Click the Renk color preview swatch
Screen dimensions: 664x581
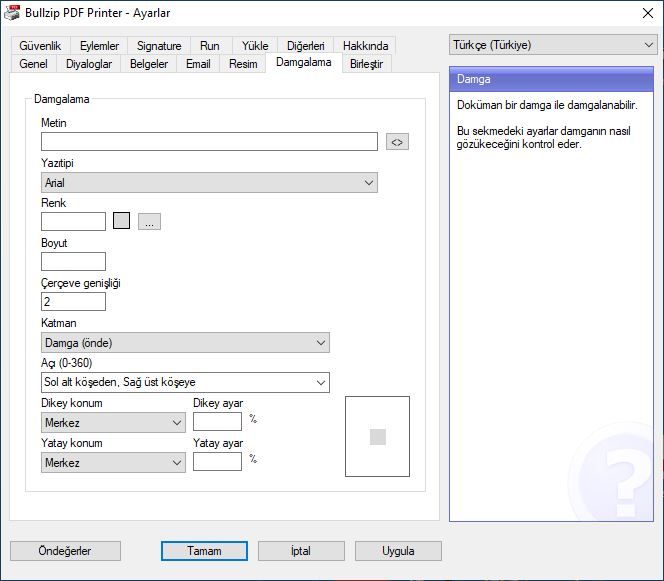click(122, 221)
